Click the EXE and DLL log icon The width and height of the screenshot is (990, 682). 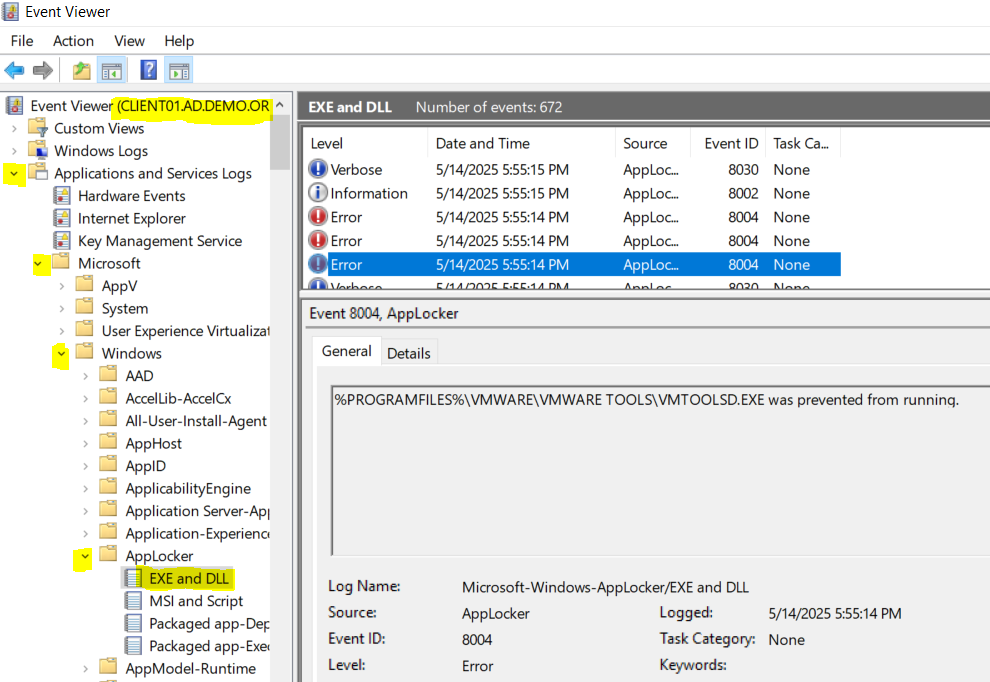[133, 578]
